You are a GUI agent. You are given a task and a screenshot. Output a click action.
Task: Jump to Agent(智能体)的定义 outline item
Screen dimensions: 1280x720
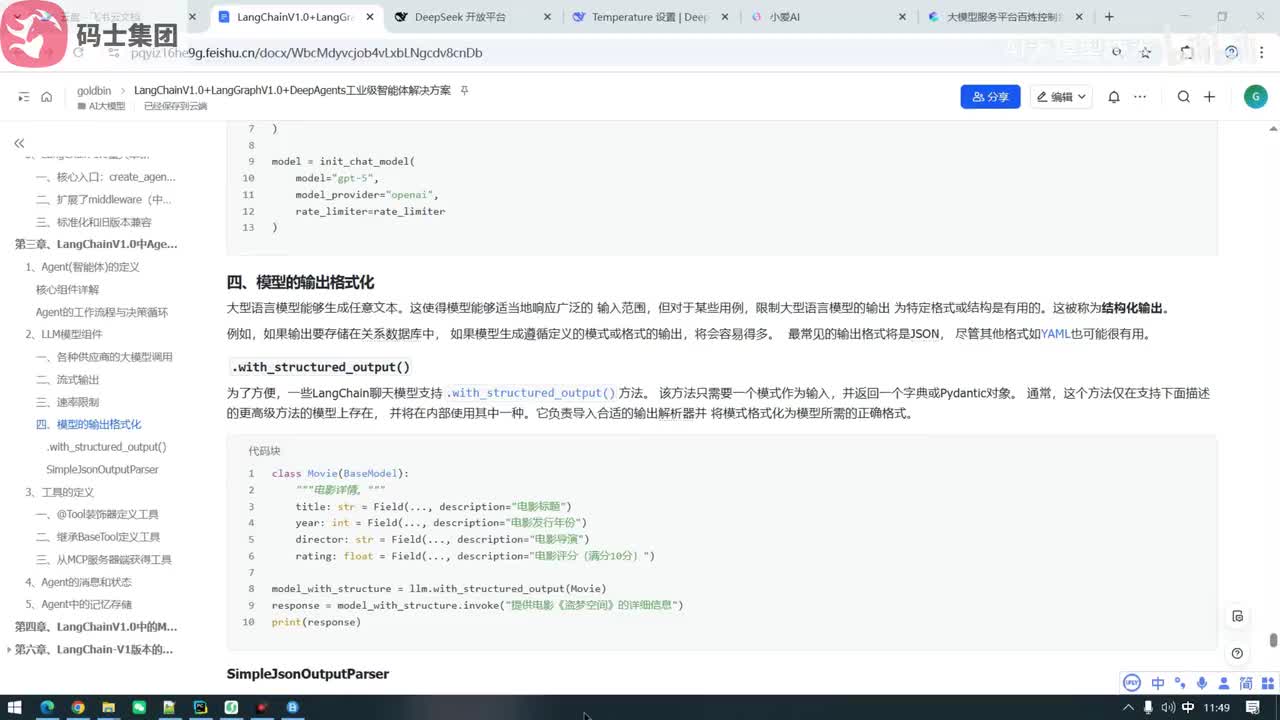pos(82,267)
